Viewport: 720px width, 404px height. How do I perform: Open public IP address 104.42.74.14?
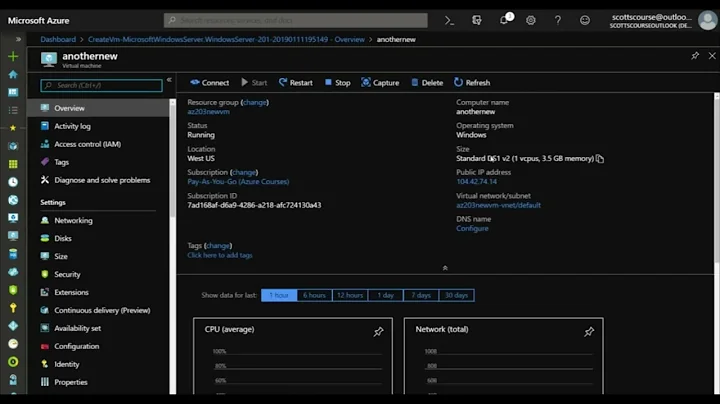click(x=477, y=182)
